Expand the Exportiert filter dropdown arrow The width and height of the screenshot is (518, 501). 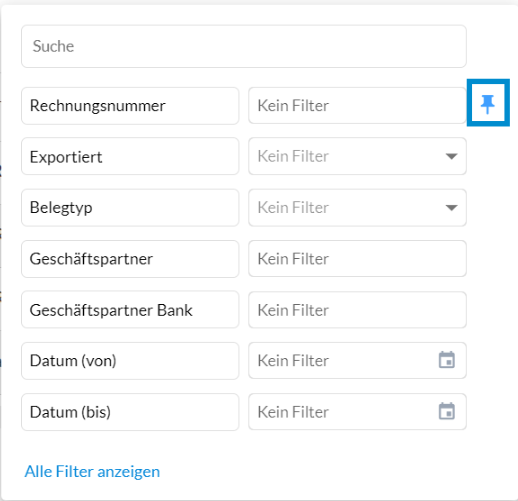tap(451, 156)
